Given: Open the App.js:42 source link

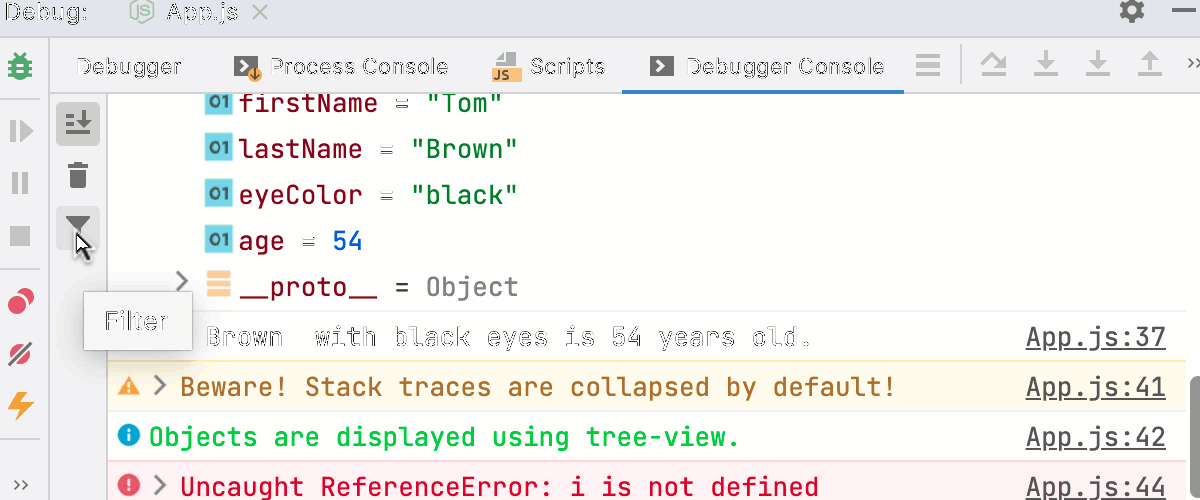Looking at the screenshot, I should click(1095, 437).
